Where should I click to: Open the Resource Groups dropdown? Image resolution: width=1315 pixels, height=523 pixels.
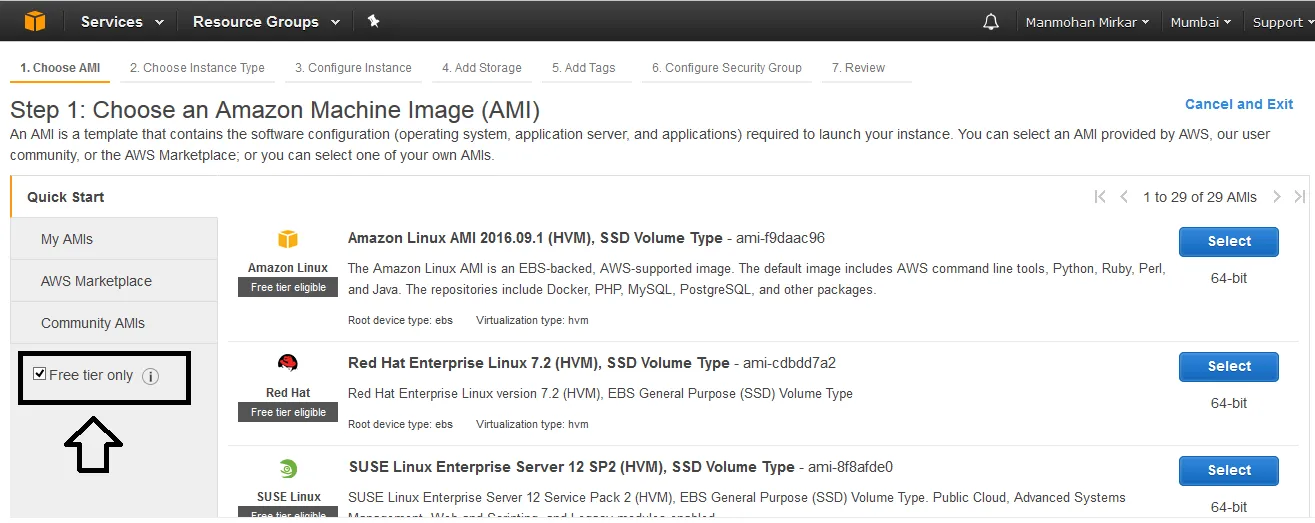point(265,21)
